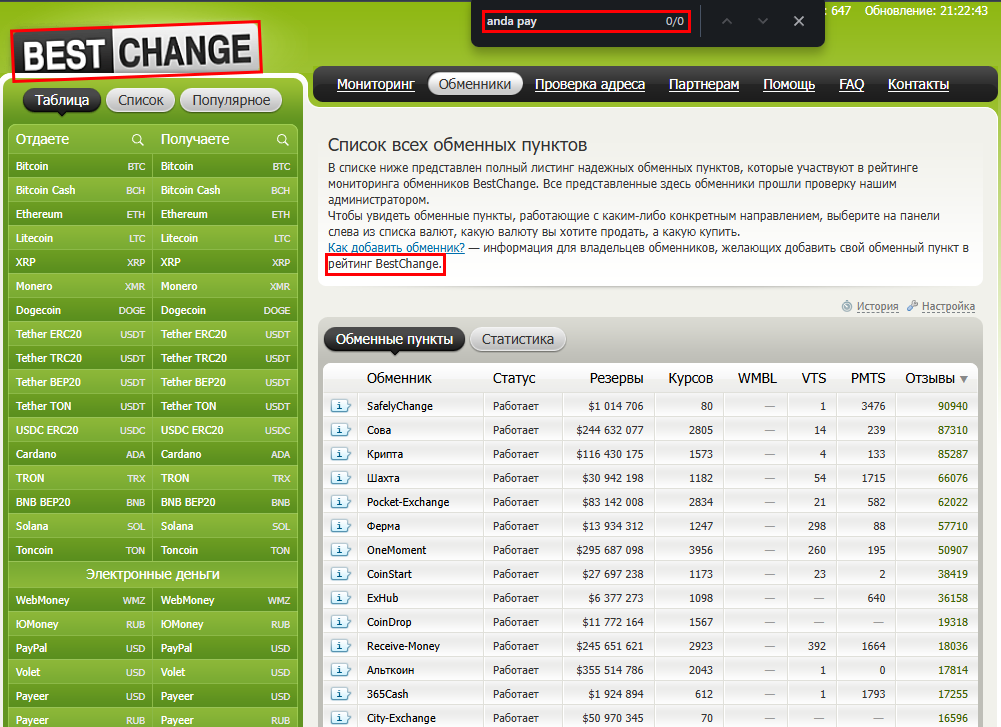Open the Настройка link

(947, 306)
